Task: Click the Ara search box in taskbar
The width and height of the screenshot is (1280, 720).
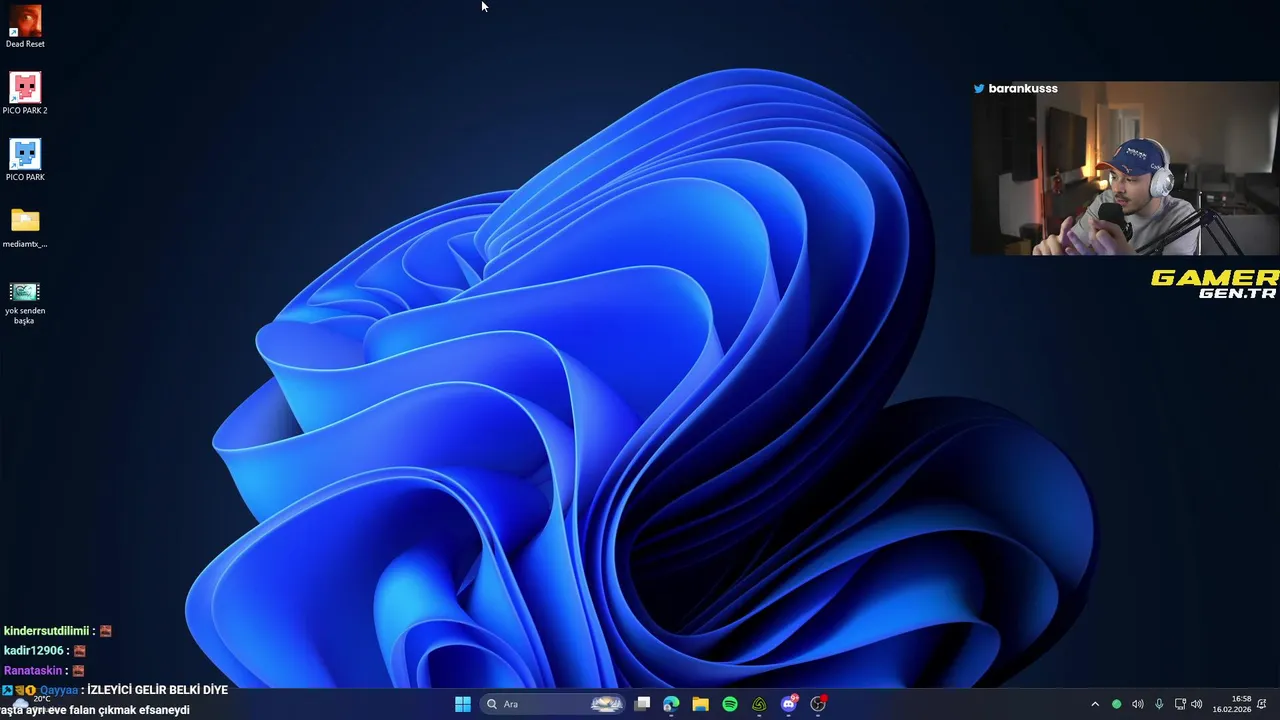Action: pyautogui.click(x=555, y=704)
